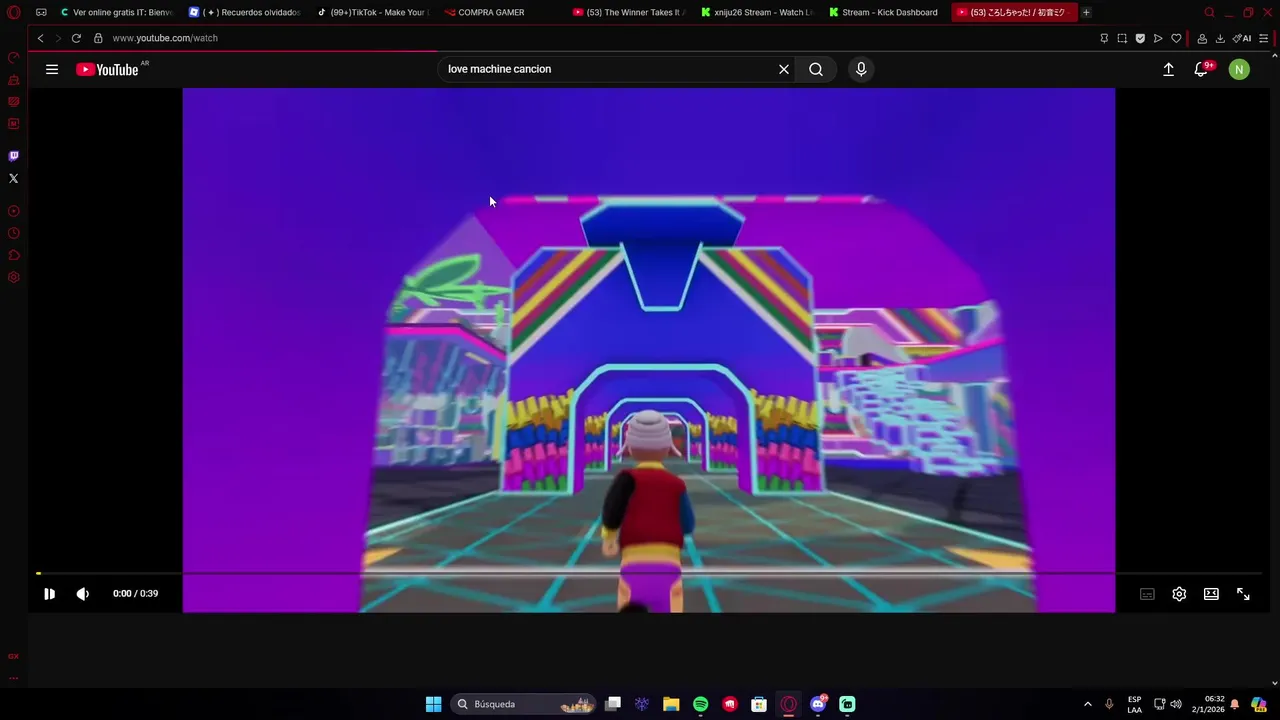The width and height of the screenshot is (1280, 720).
Task: Start voice search with the microphone
Action: pyautogui.click(x=861, y=69)
